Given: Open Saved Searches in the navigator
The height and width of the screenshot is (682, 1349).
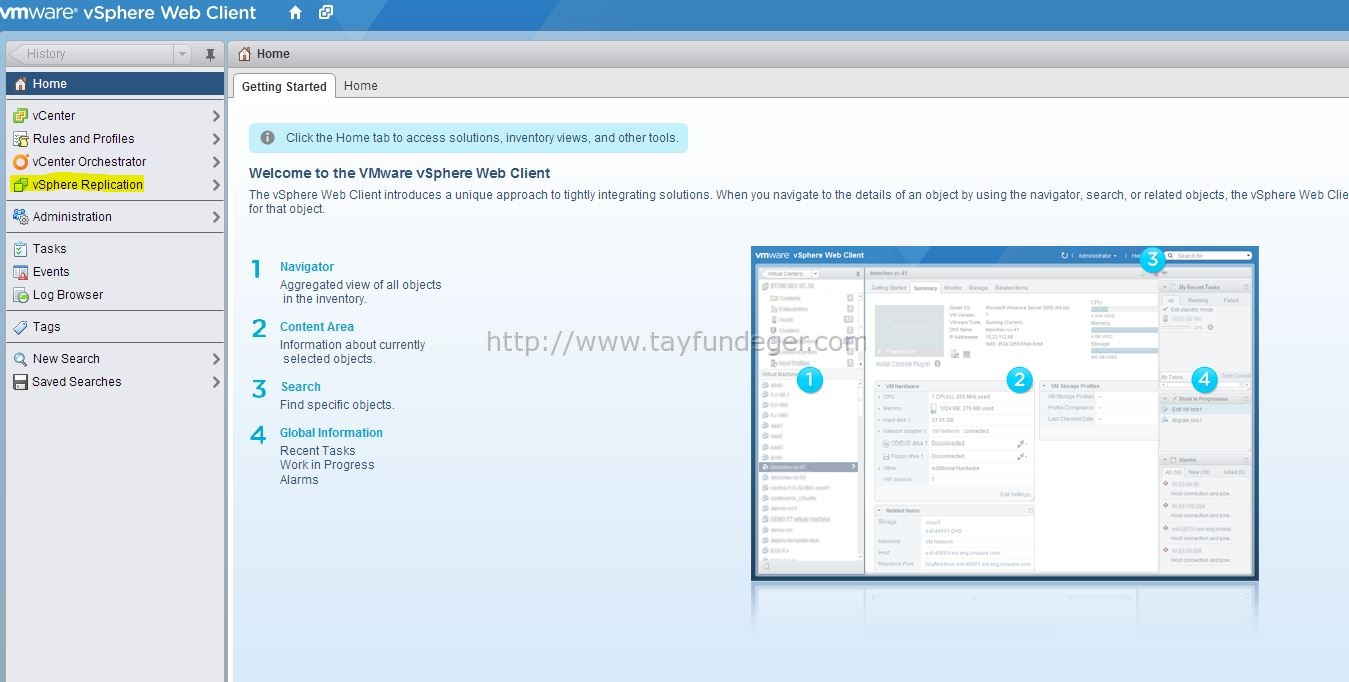Looking at the screenshot, I should tap(115, 382).
